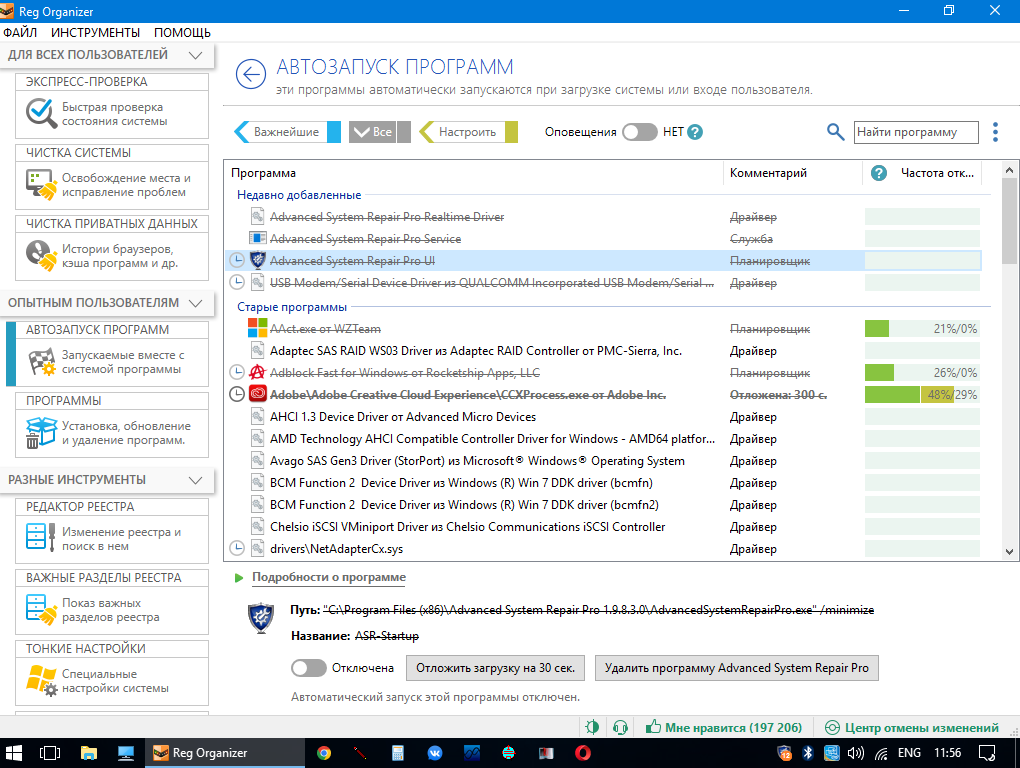Click Удалить программу Advanced System Repair Pro
Viewport: 1020px width, 768px height.
(x=736, y=668)
